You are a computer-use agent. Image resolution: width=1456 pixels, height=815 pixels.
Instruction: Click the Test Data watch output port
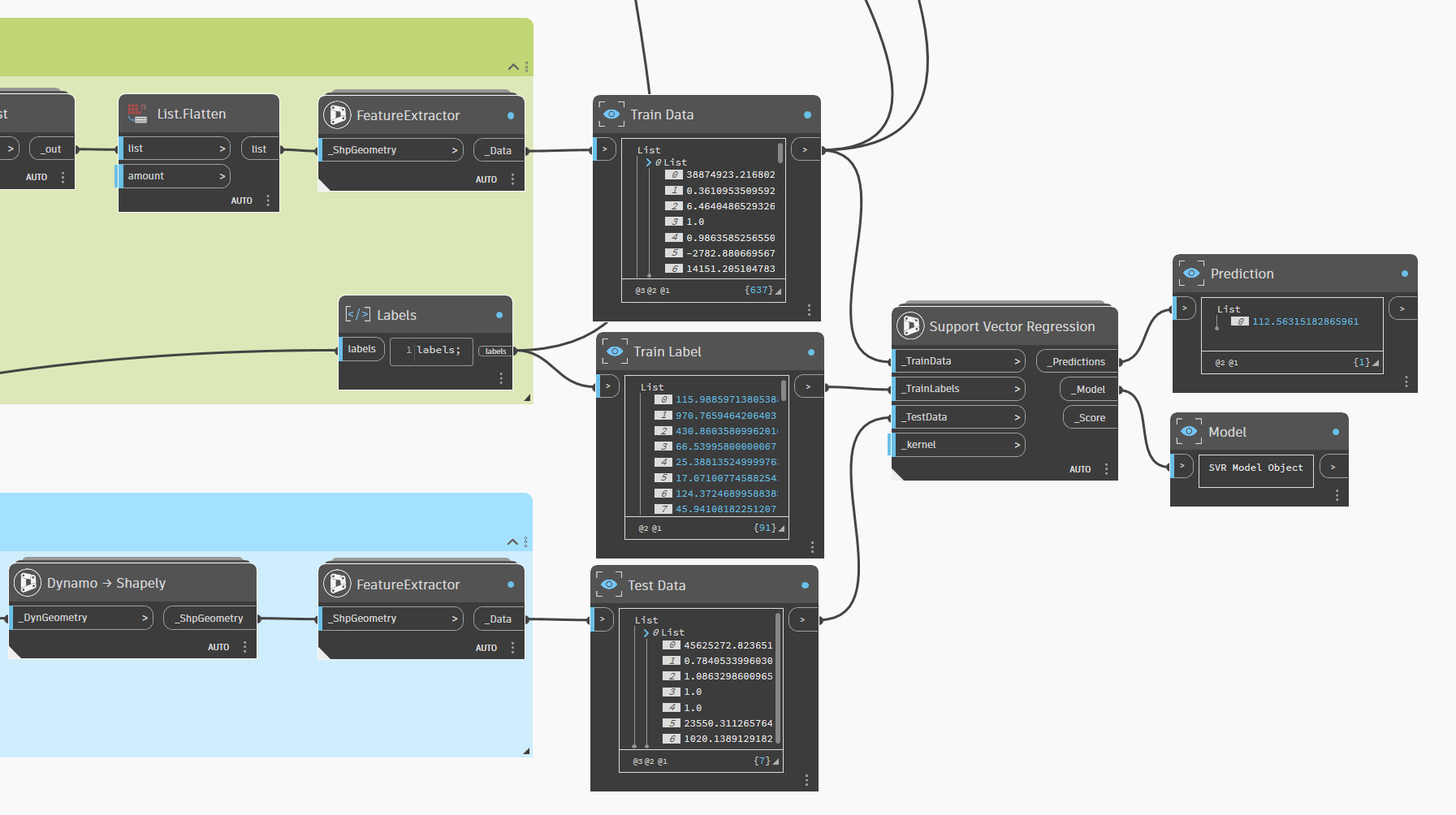pyautogui.click(x=803, y=619)
